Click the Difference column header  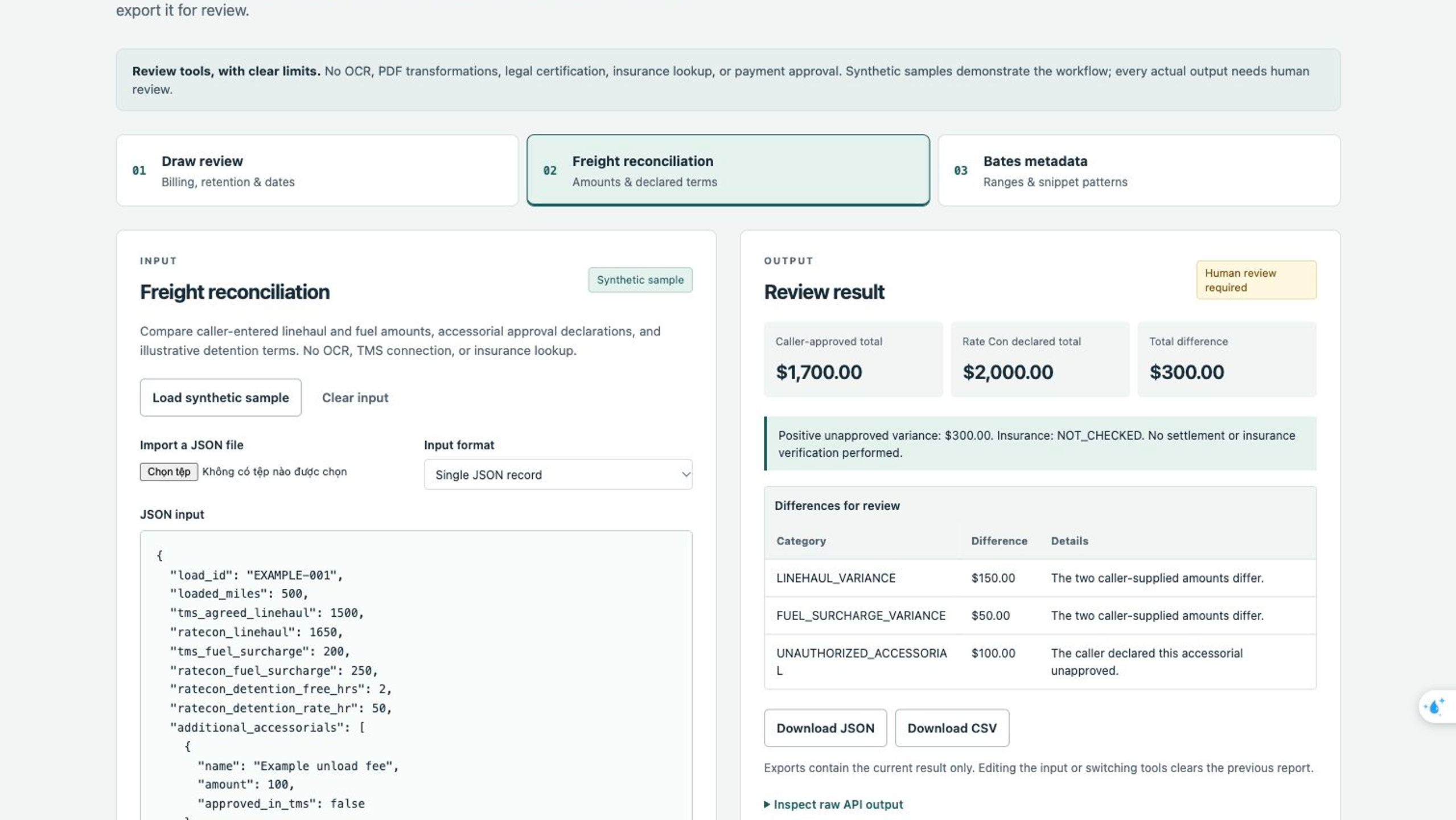pyautogui.click(x=999, y=541)
